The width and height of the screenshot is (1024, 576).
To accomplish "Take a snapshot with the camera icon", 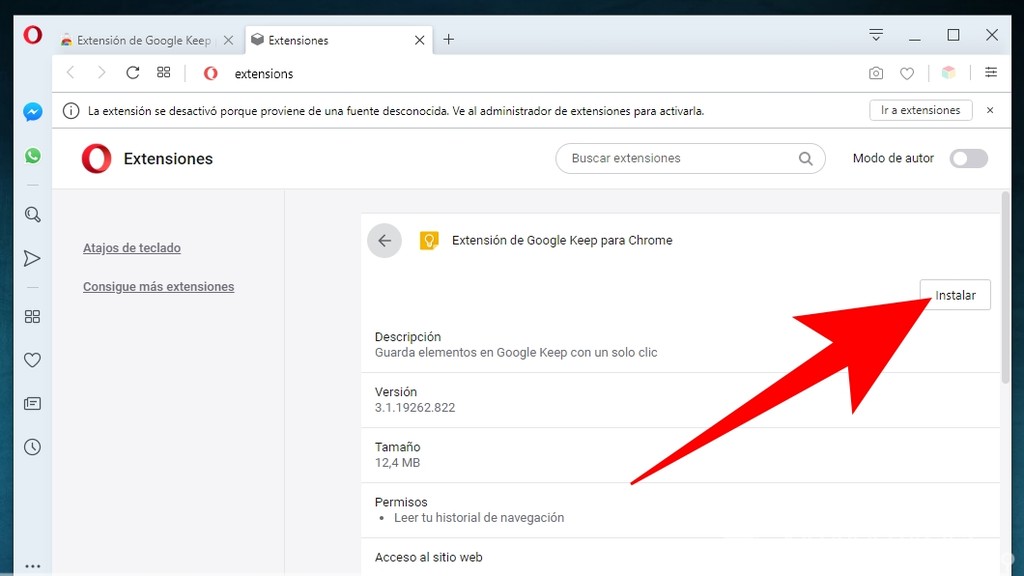I will click(876, 73).
